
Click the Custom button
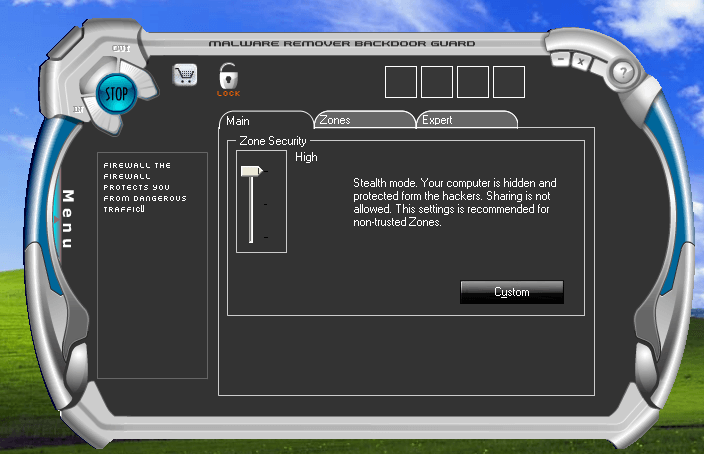tap(512, 292)
